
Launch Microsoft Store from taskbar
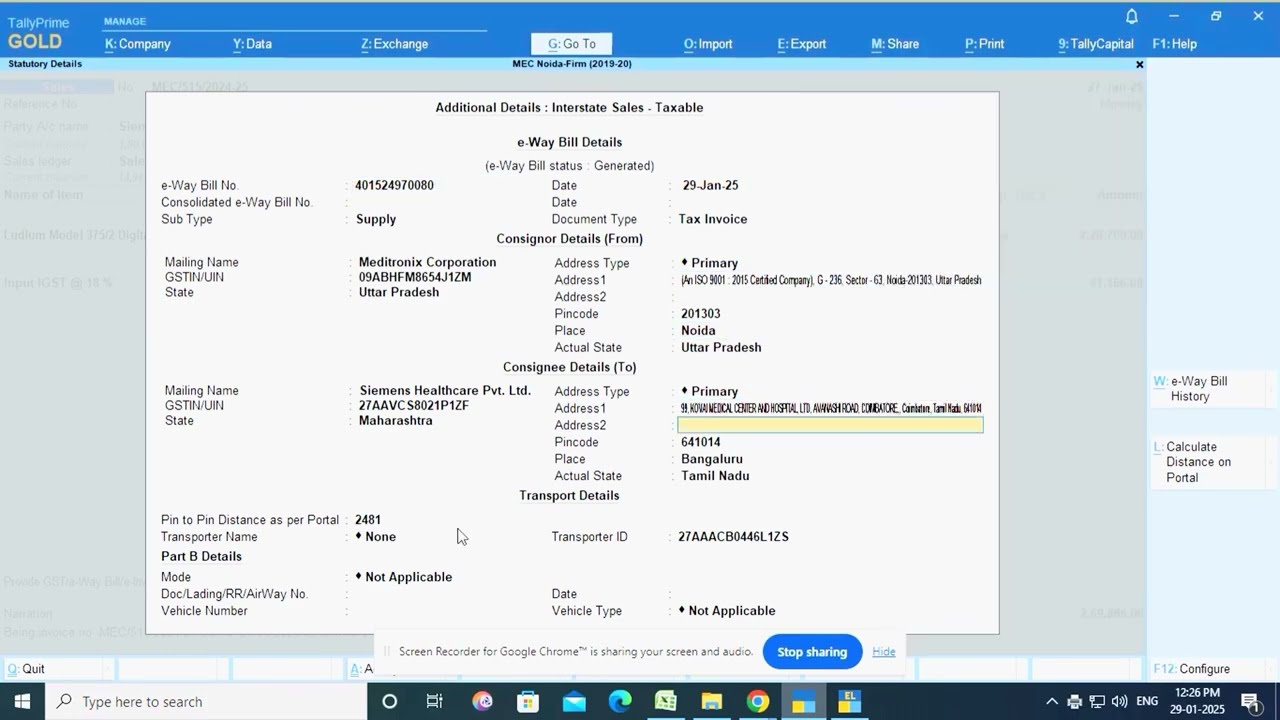pos(528,702)
